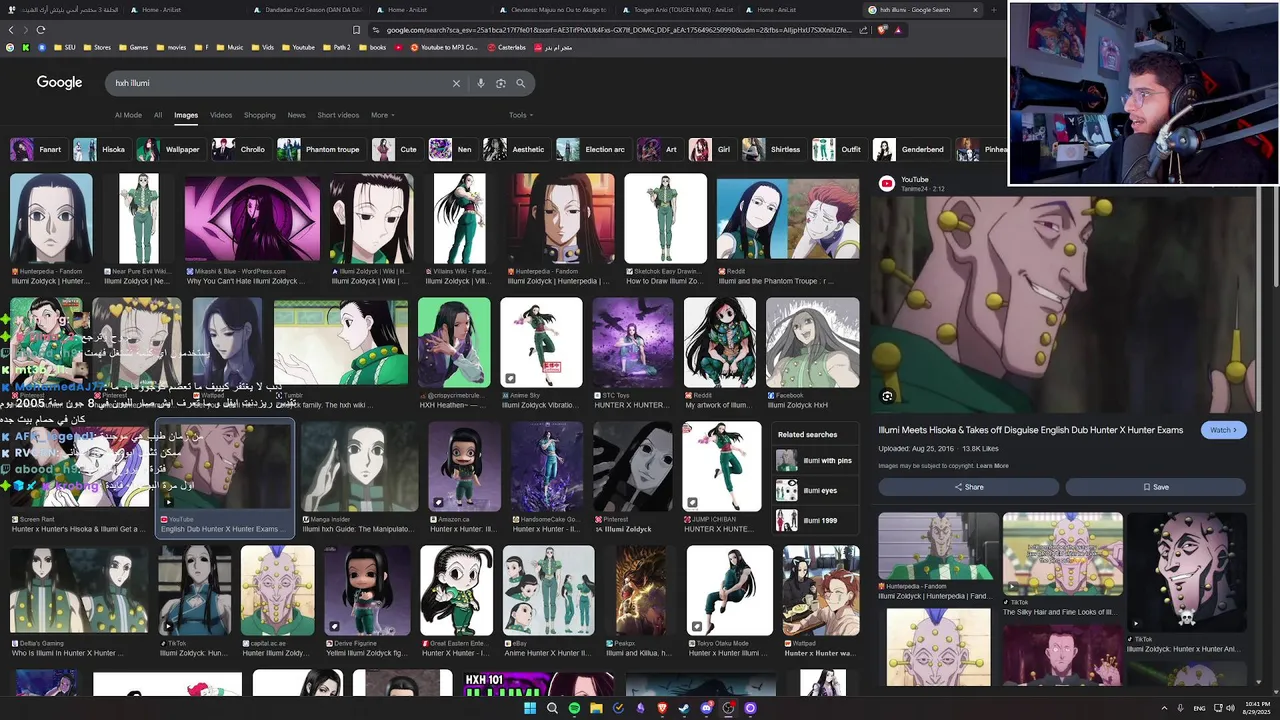Open Discord from the taskbar
The image size is (1280, 720).
click(x=707, y=708)
